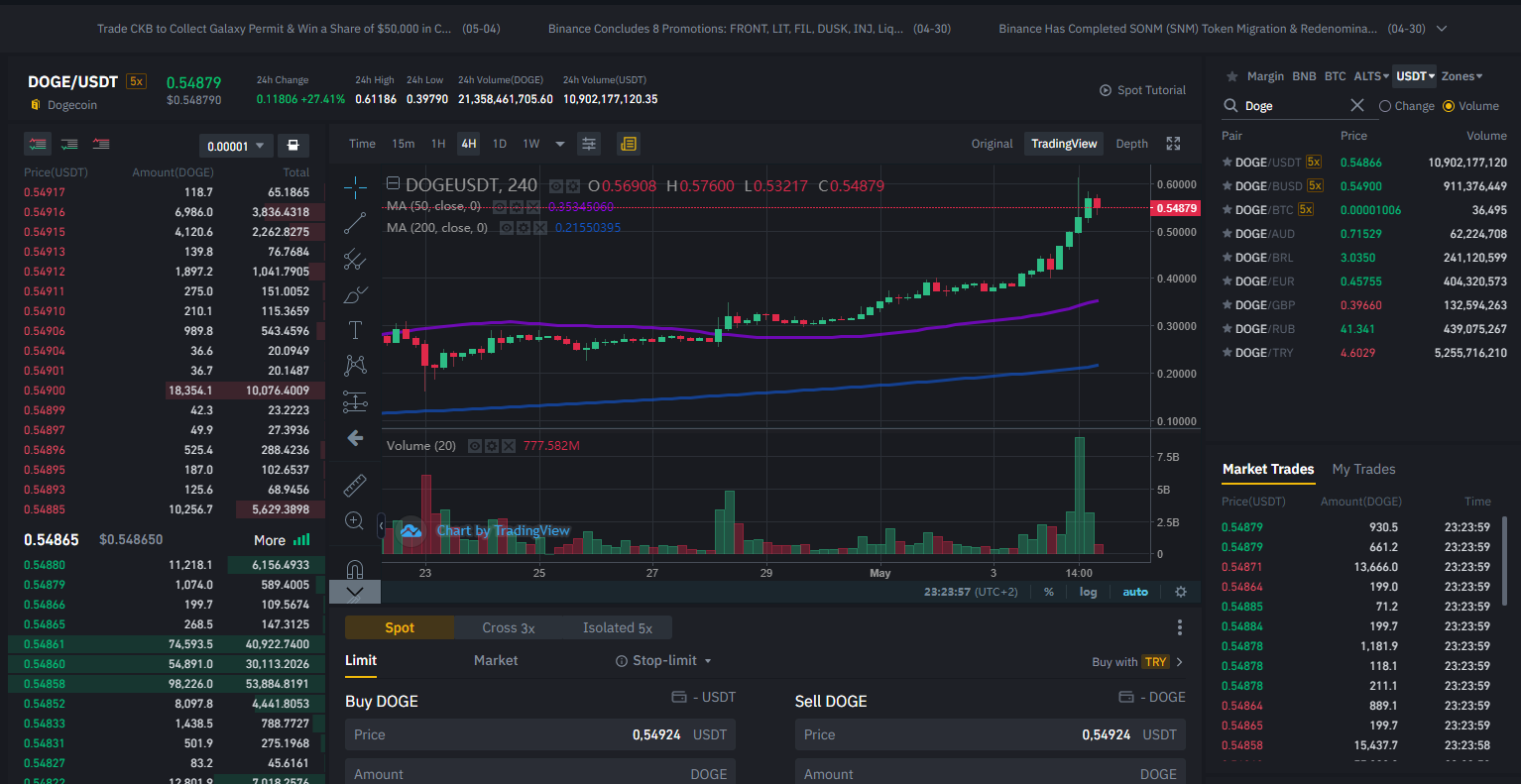Expand the Zones dropdown

click(1462, 76)
